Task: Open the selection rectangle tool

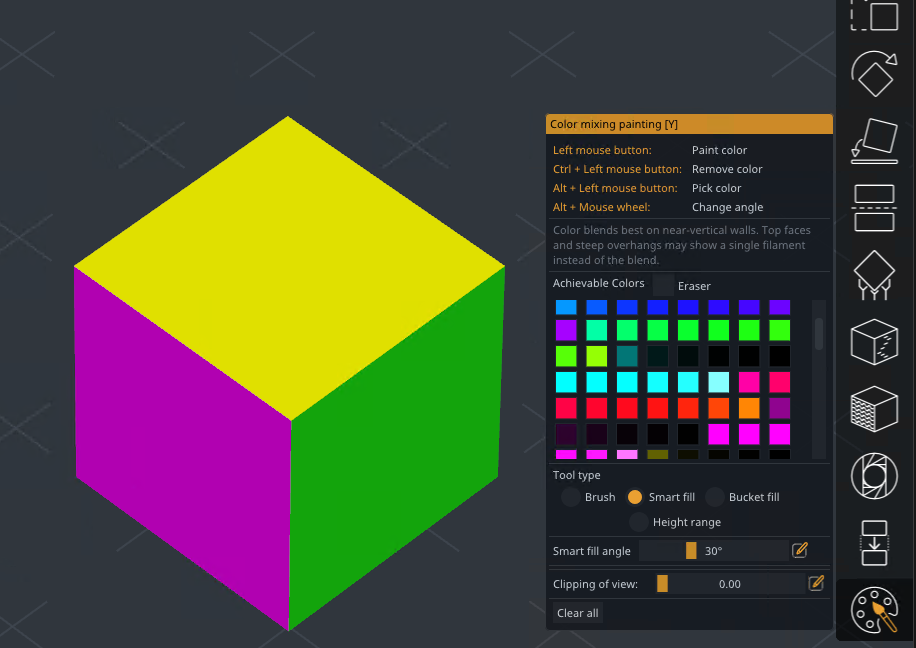Action: pyautogui.click(x=874, y=15)
